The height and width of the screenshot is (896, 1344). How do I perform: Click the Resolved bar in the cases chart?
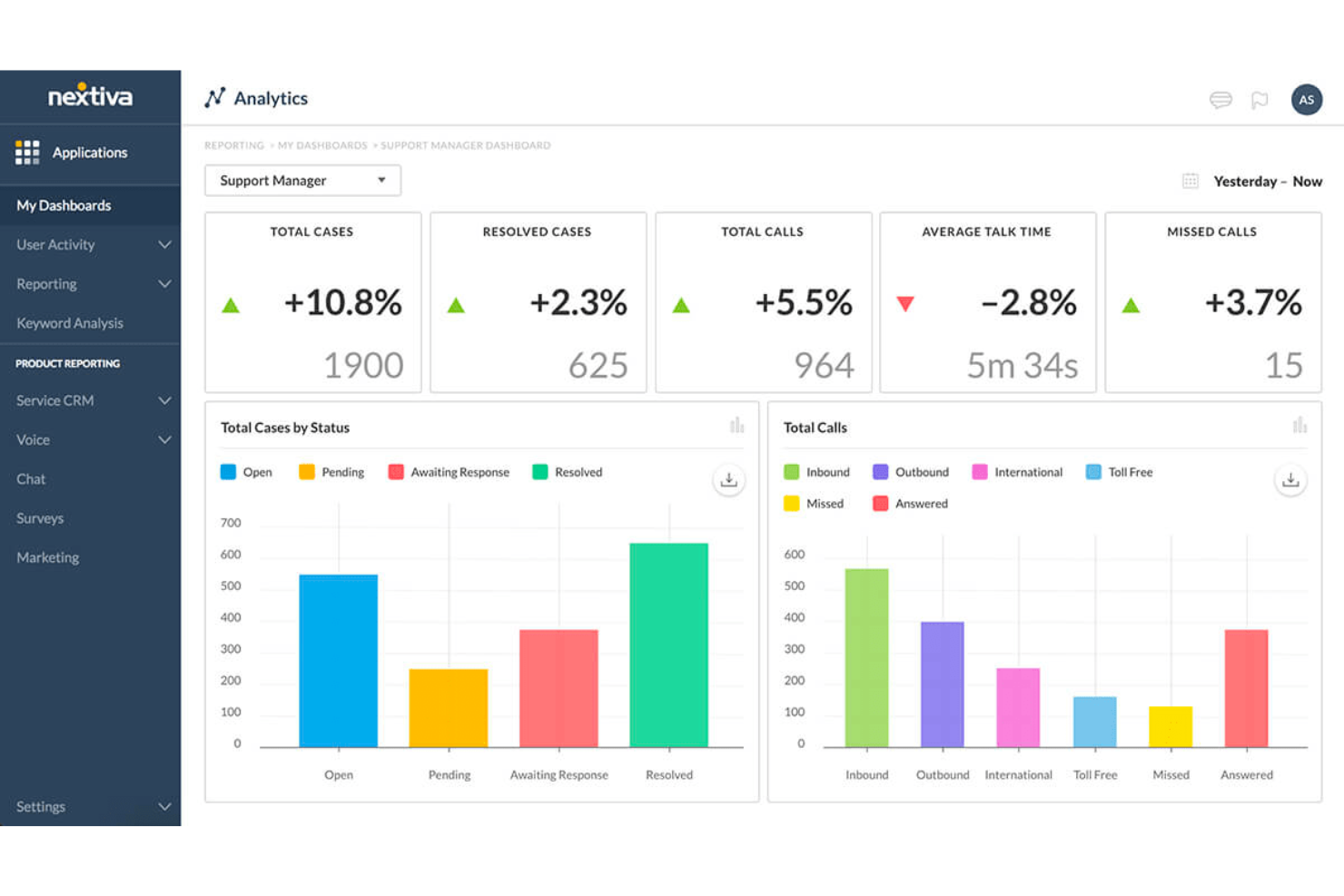tap(669, 645)
